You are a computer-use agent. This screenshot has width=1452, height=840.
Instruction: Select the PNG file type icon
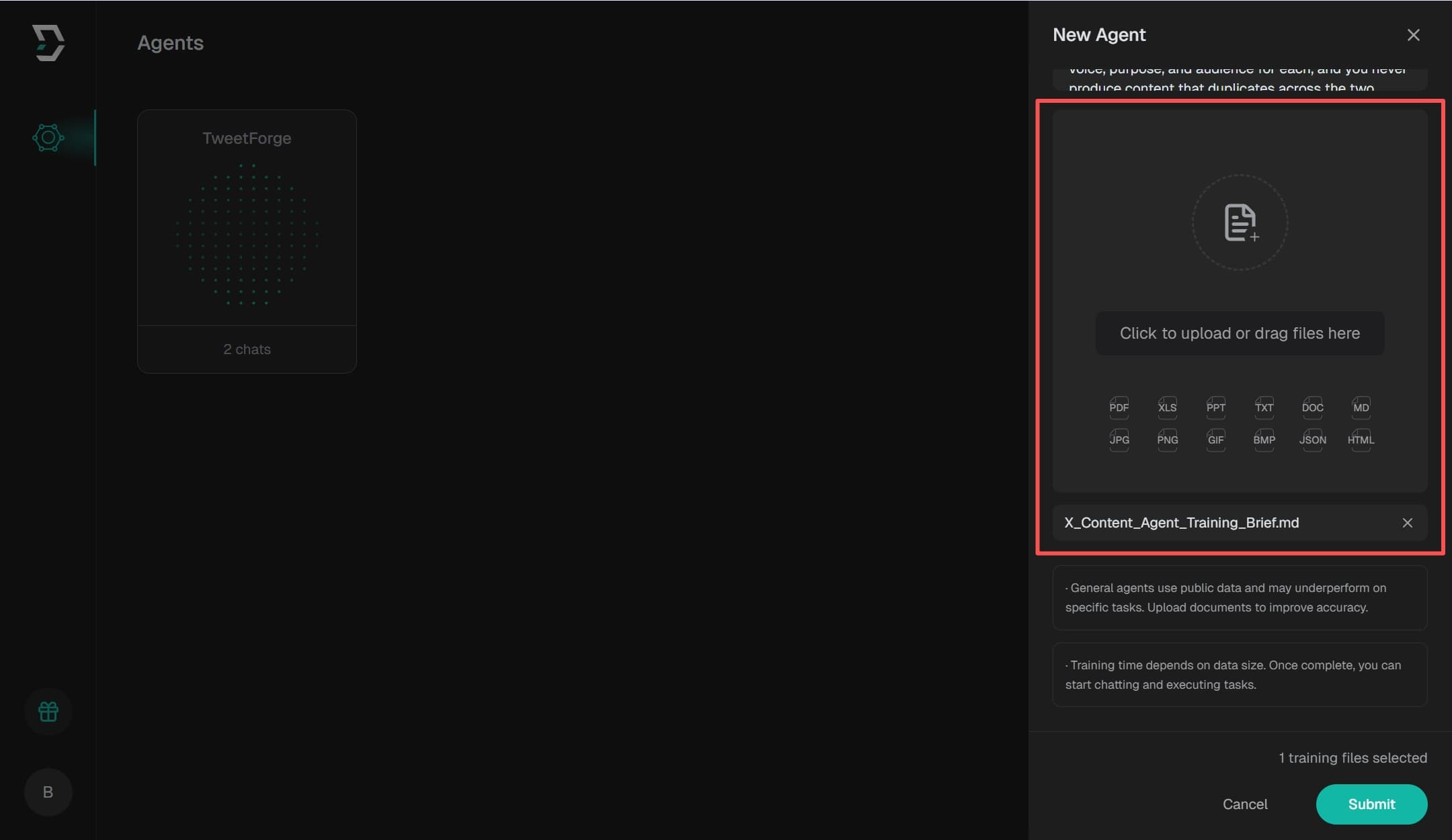pos(1167,439)
